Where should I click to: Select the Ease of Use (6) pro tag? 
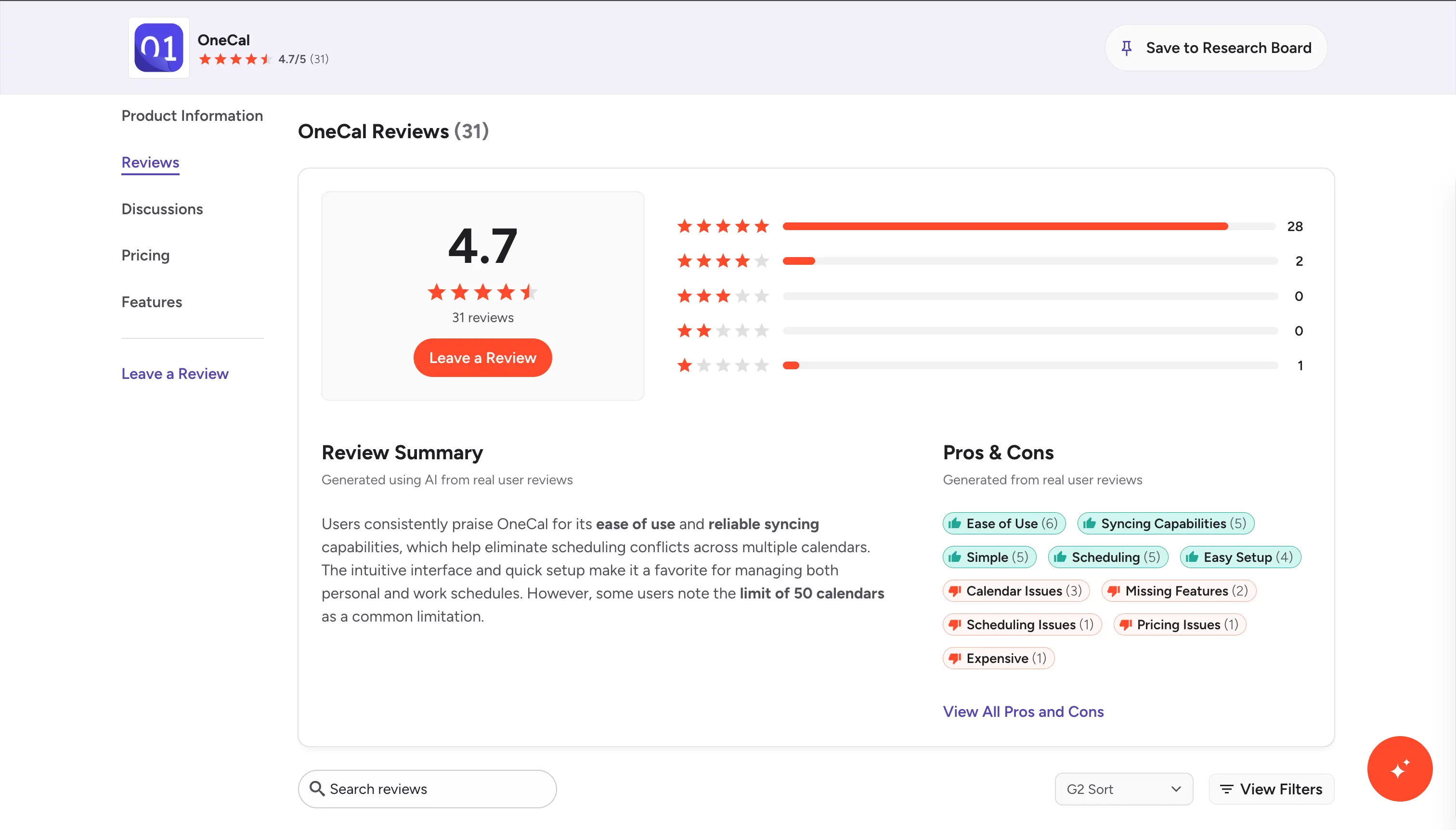point(1004,524)
